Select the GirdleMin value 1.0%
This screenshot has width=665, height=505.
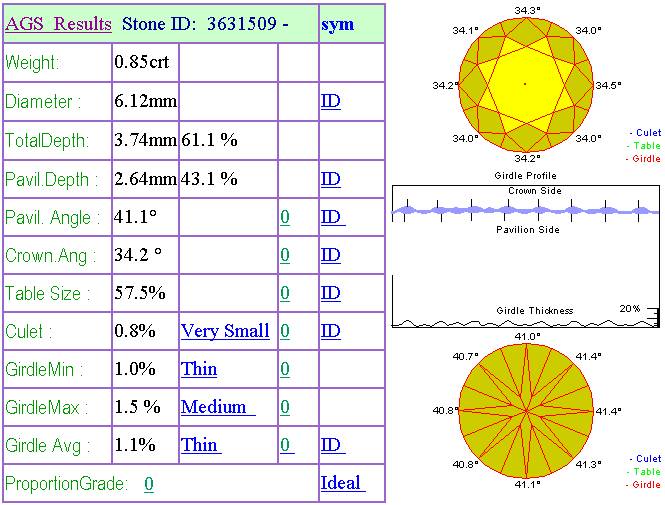tap(135, 369)
